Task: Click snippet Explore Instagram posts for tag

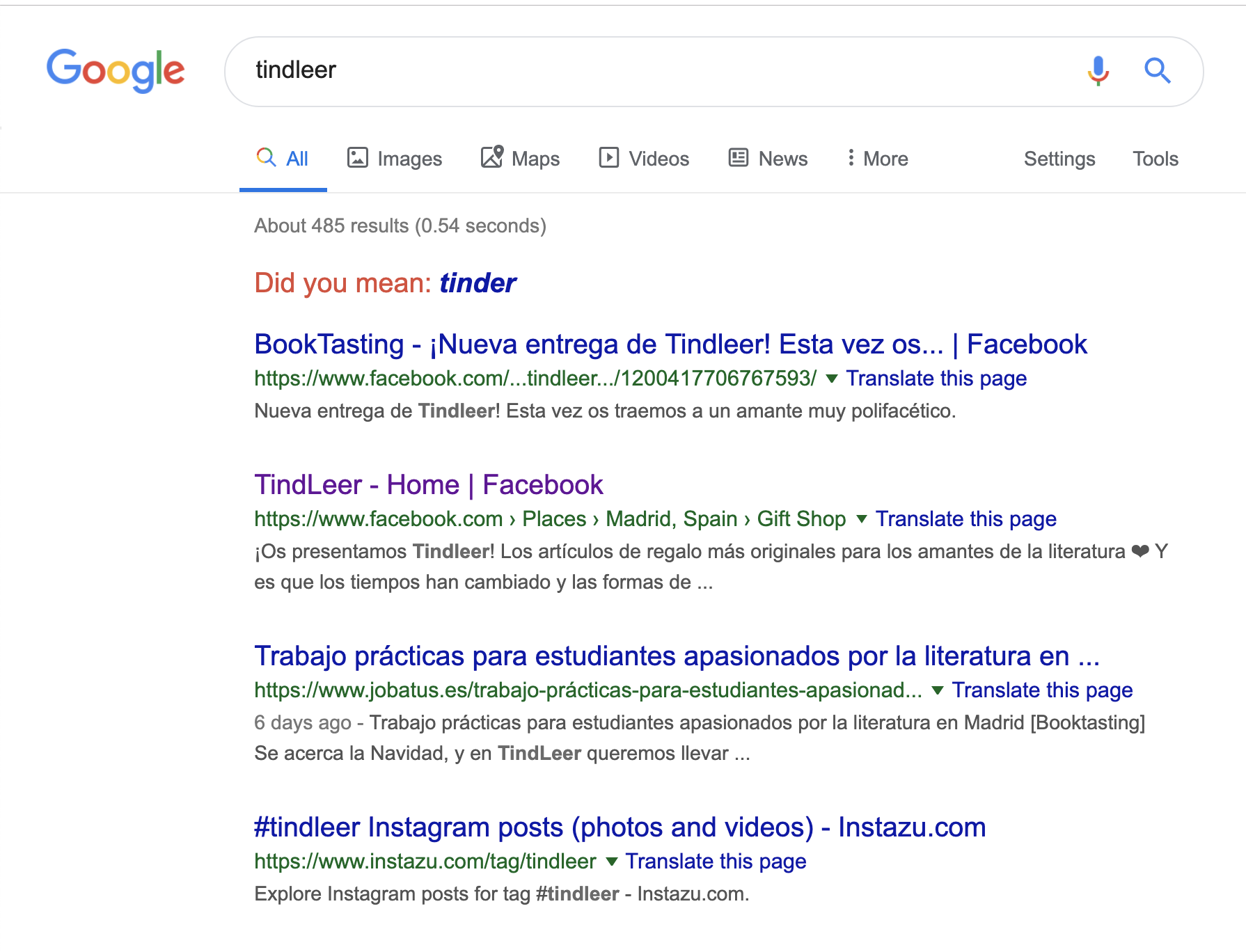Action: click(x=502, y=894)
